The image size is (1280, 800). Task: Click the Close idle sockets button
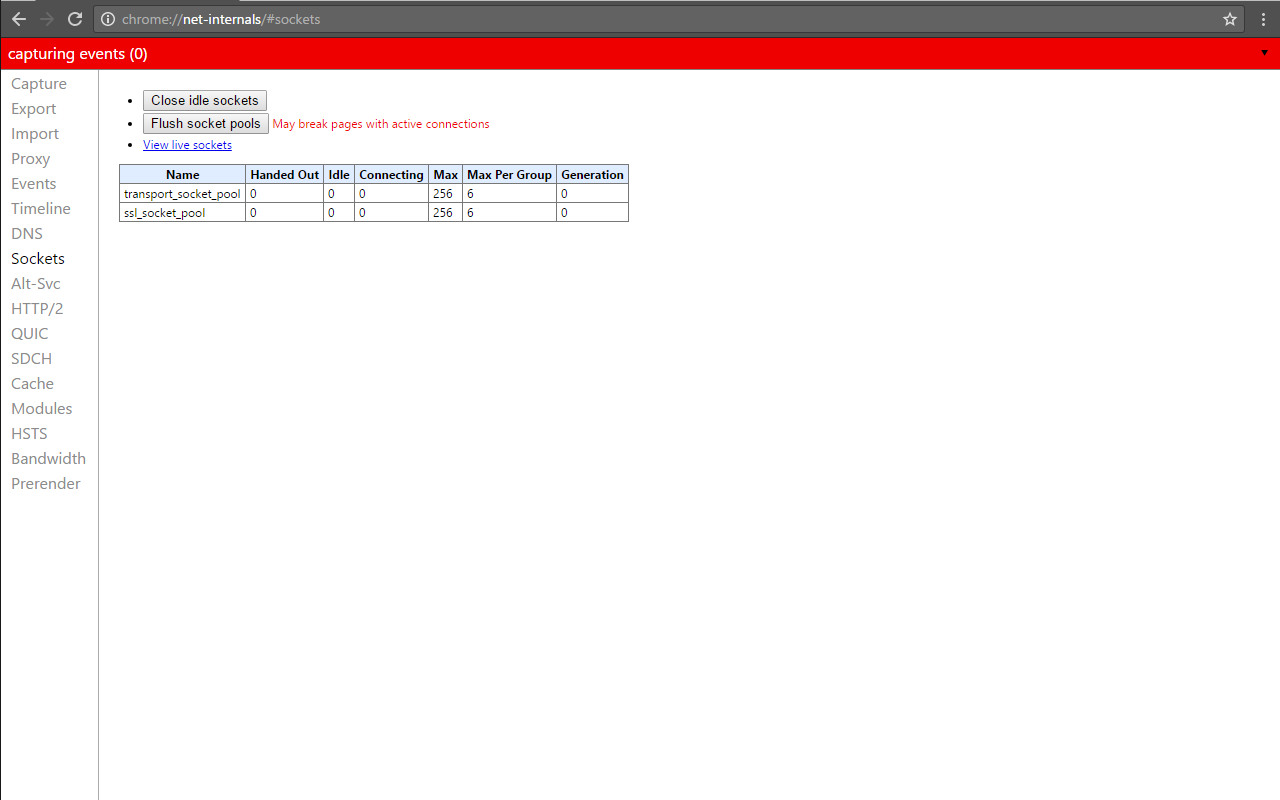point(205,101)
